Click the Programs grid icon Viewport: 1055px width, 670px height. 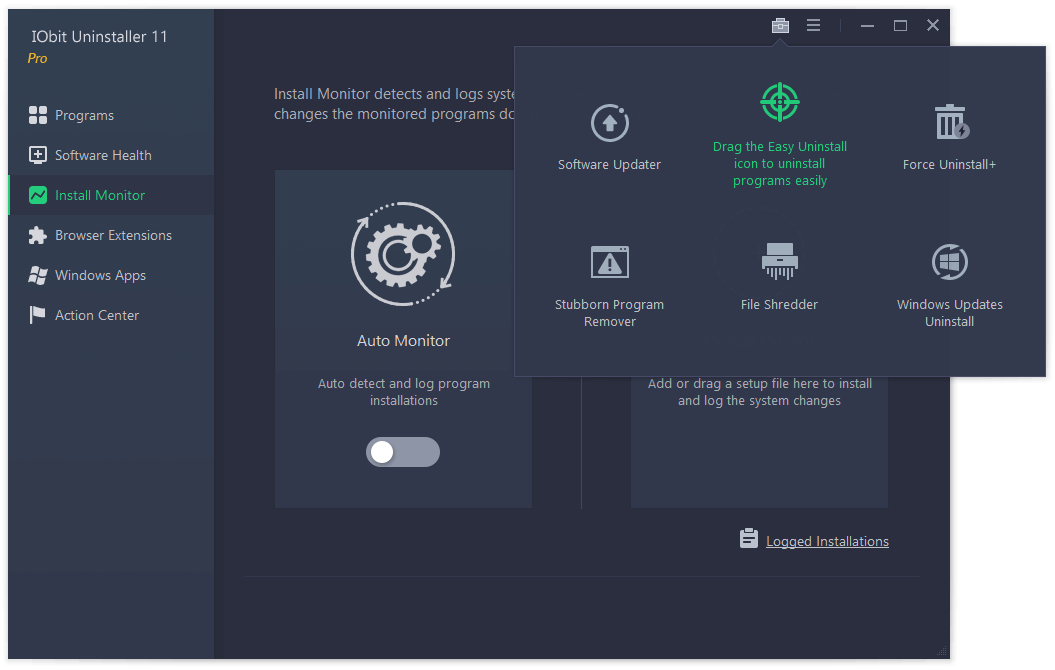click(x=38, y=115)
